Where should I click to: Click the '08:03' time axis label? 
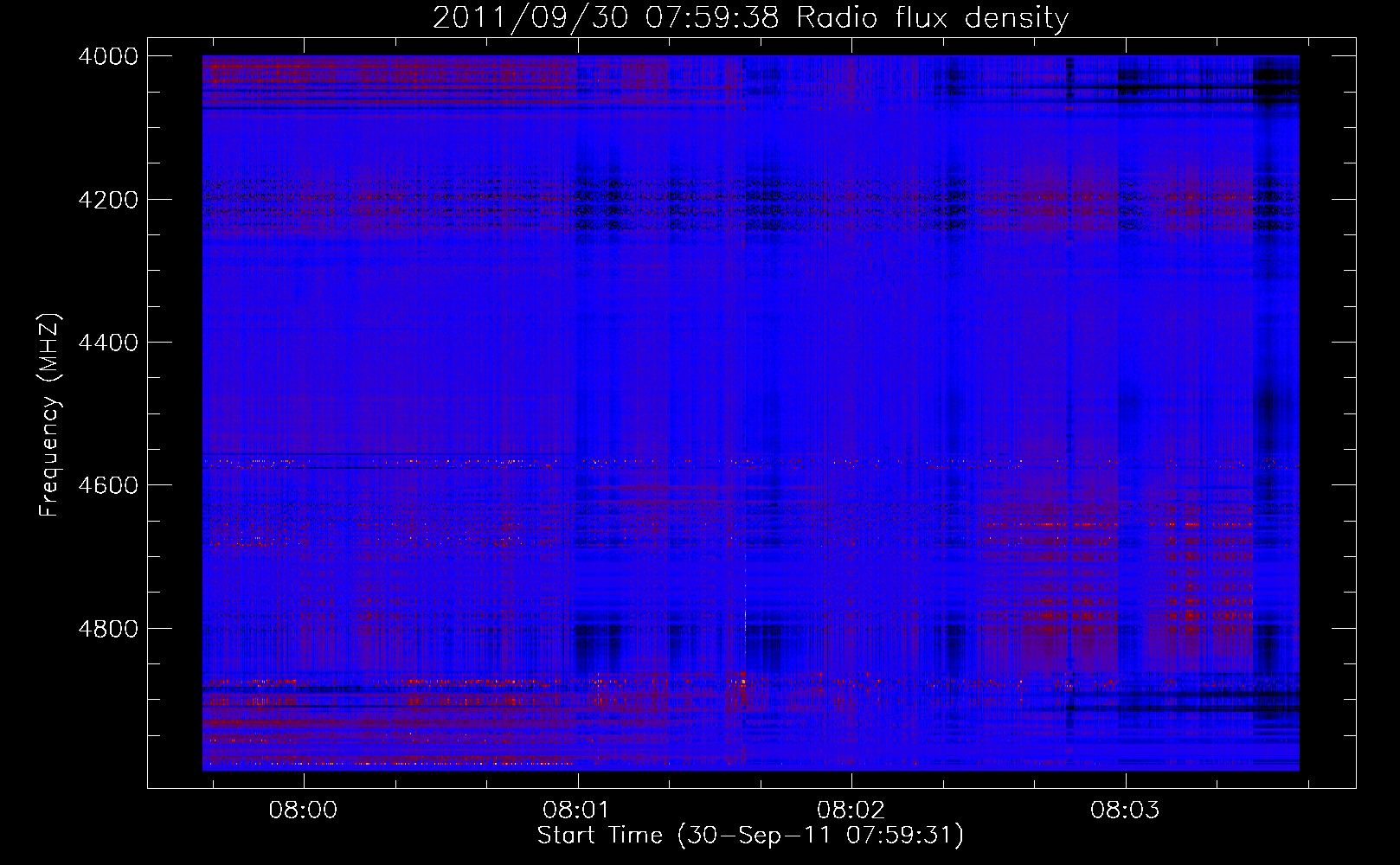1125,811
